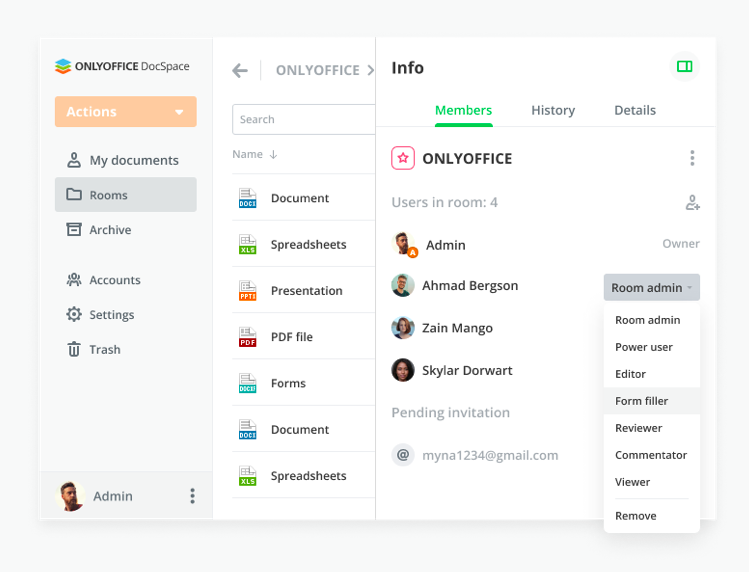
Task: Open the room's three-dot options menu
Action: click(692, 158)
